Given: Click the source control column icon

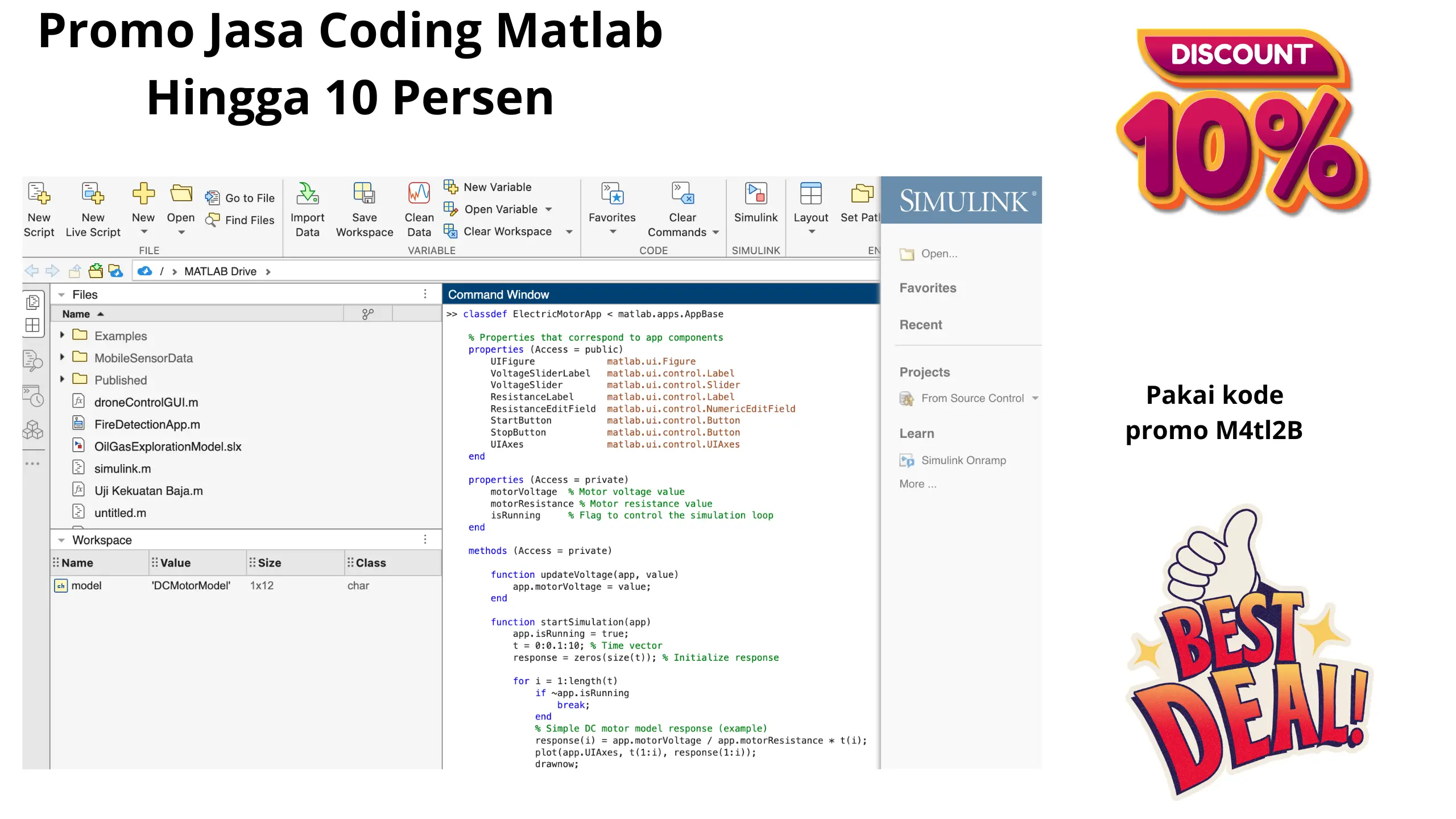Looking at the screenshot, I should coord(368,314).
